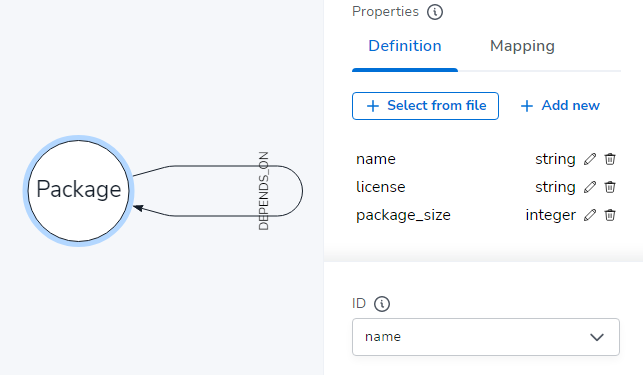Edit the name property
Screen dimensions: 643x375
point(590,159)
